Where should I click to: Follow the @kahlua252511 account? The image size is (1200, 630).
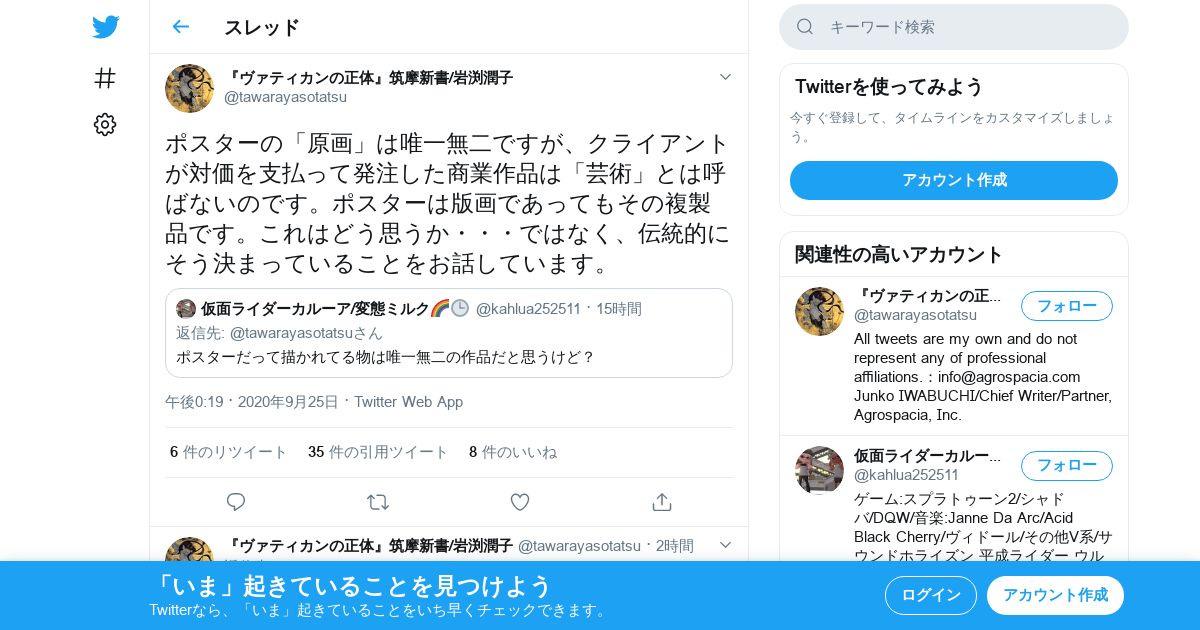point(1067,466)
